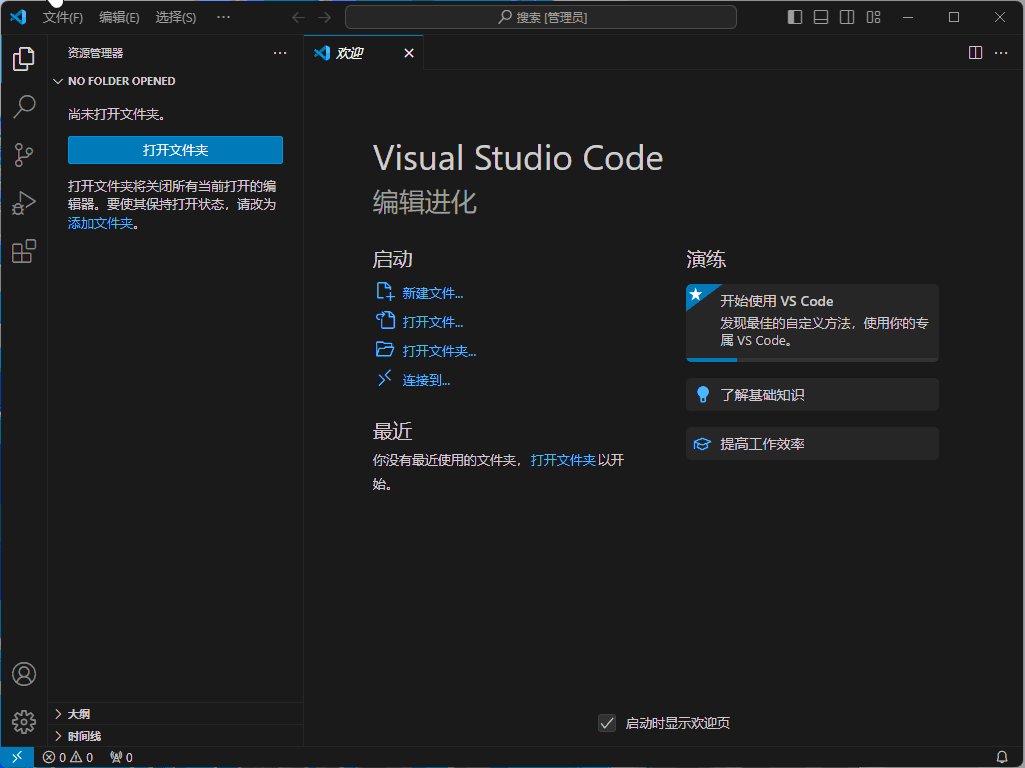Toggle the secondary side bar layout icon
1025x768 pixels.
coord(847,17)
